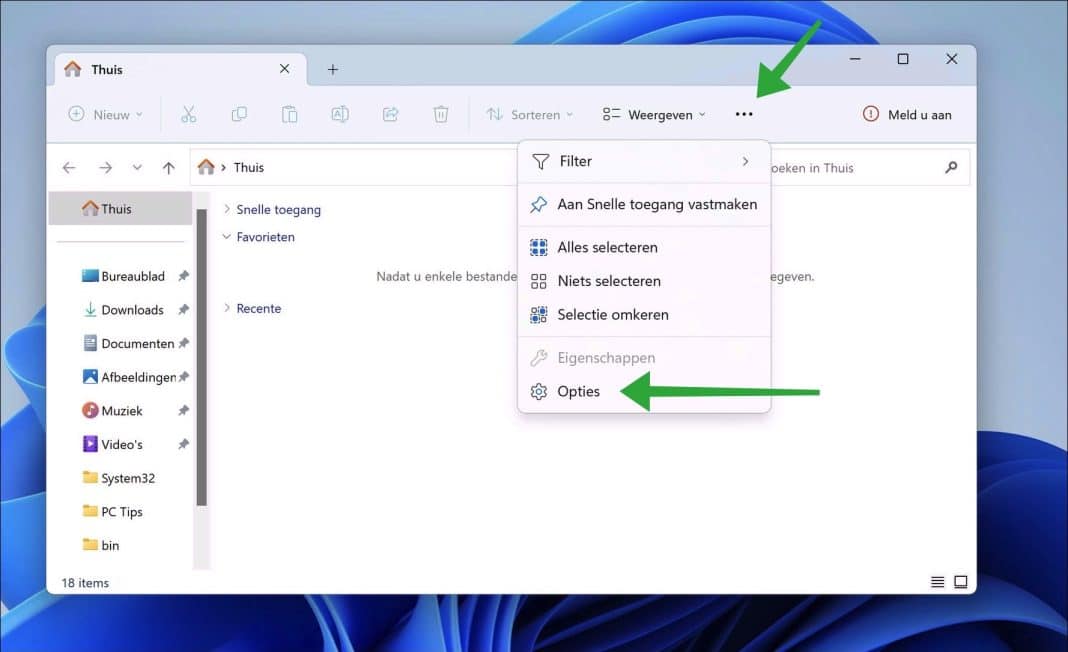Click the navigation pane scrollbar

[202, 358]
